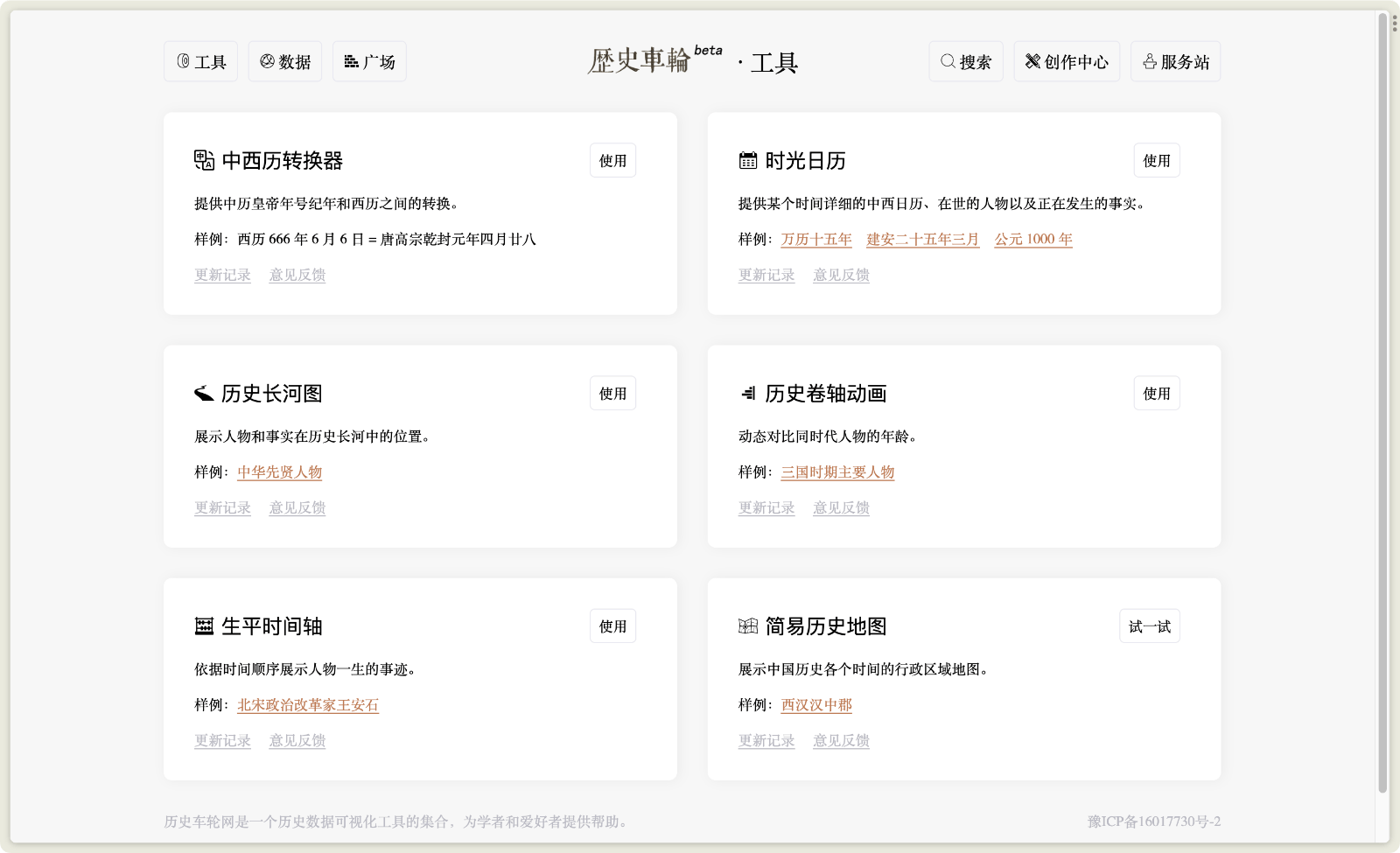1400x853 pixels.
Task: Click the 生平时间轴 timeline icon
Action: pyautogui.click(x=203, y=626)
